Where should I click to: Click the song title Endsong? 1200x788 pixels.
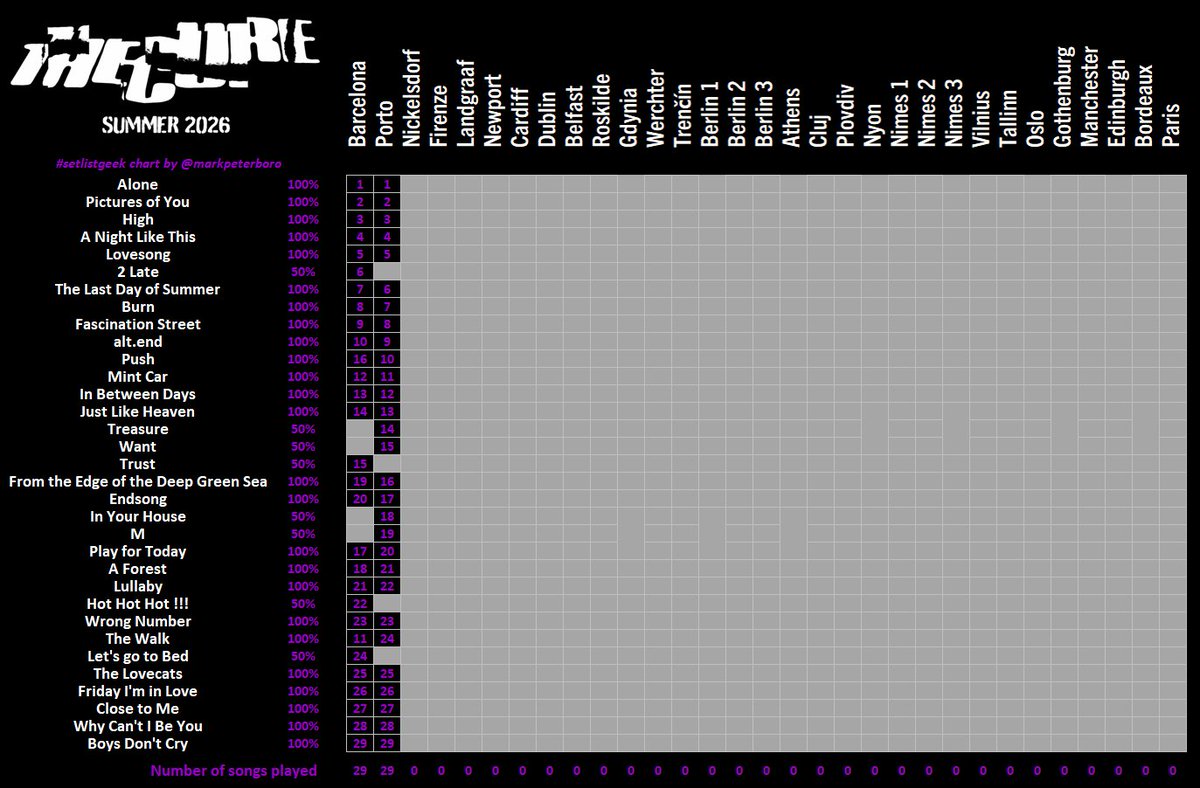click(138, 499)
